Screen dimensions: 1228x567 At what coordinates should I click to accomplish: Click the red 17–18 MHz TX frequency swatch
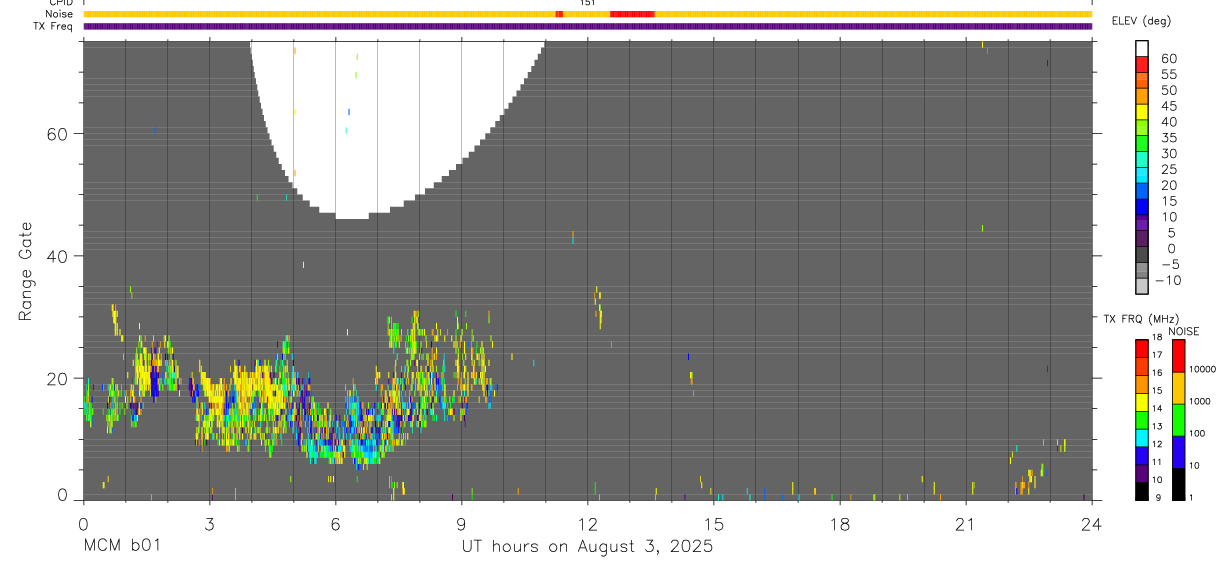1142,346
